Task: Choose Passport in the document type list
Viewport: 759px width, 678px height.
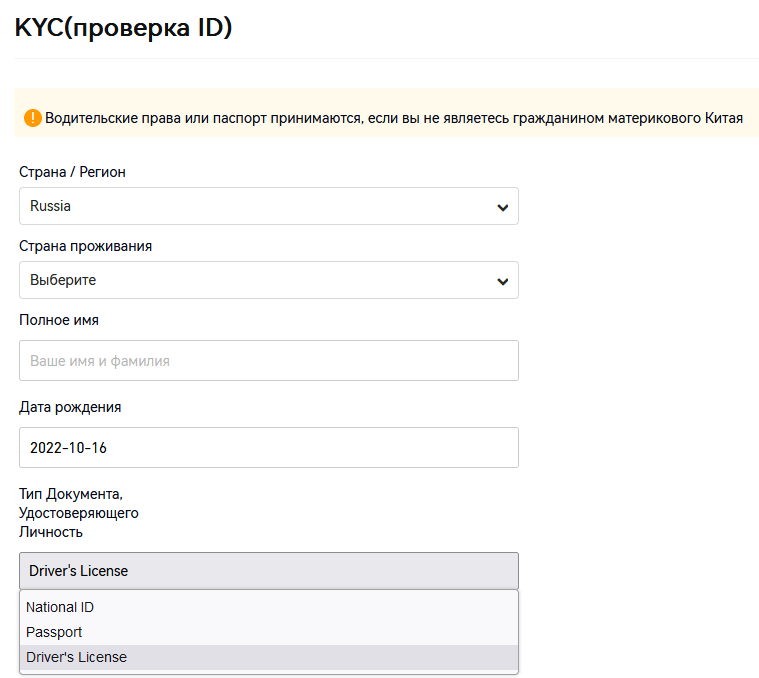Action: point(54,632)
